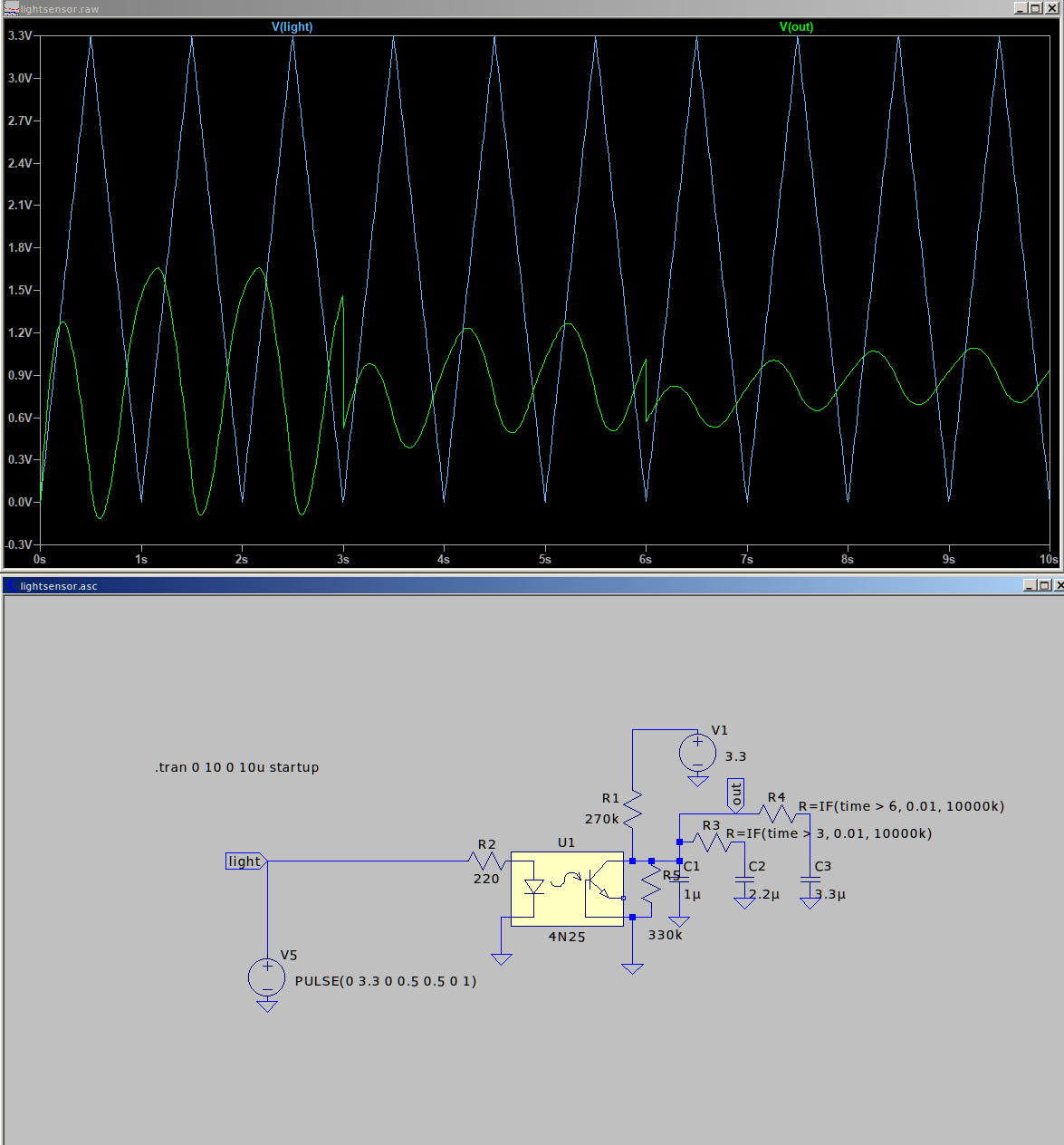Click the 3.3V label on vertical axis
Screen dimensions: 1064x1145
coord(20,35)
